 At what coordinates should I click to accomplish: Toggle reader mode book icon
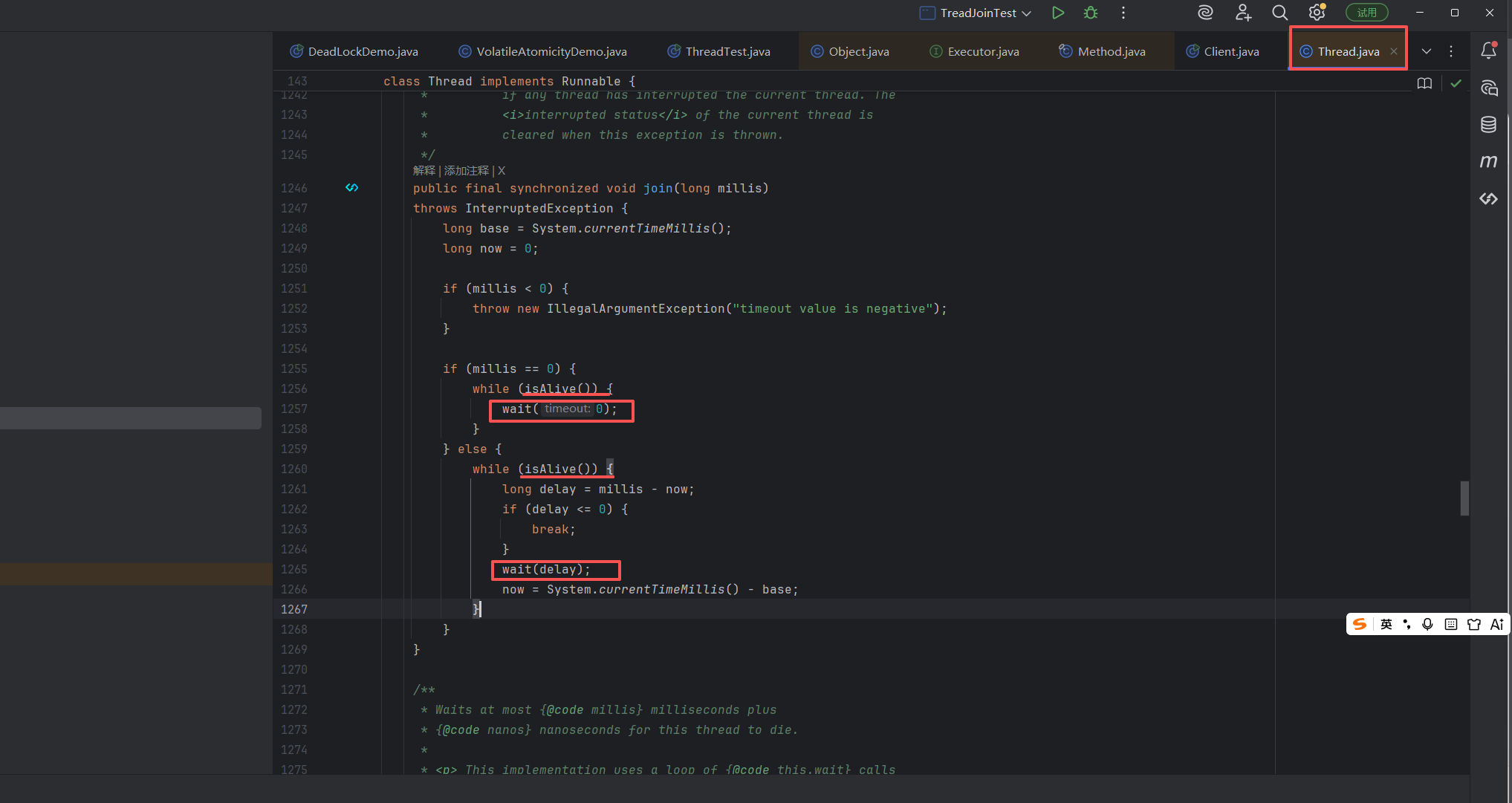(x=1424, y=83)
